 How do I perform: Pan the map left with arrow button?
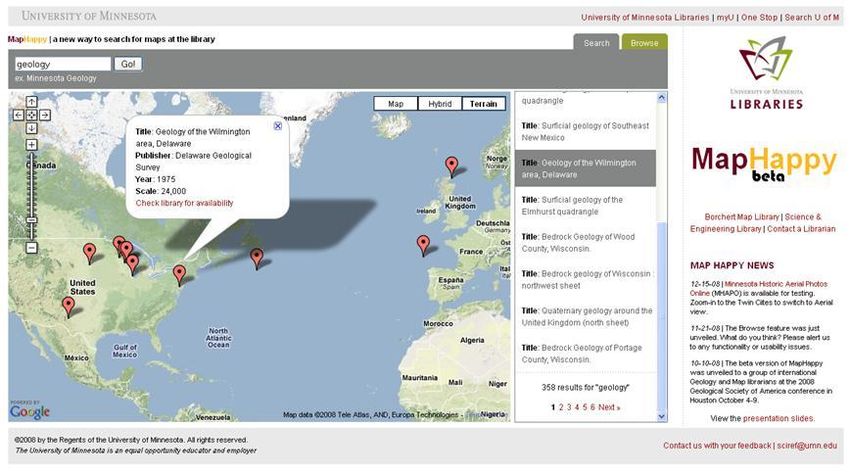coord(19,115)
